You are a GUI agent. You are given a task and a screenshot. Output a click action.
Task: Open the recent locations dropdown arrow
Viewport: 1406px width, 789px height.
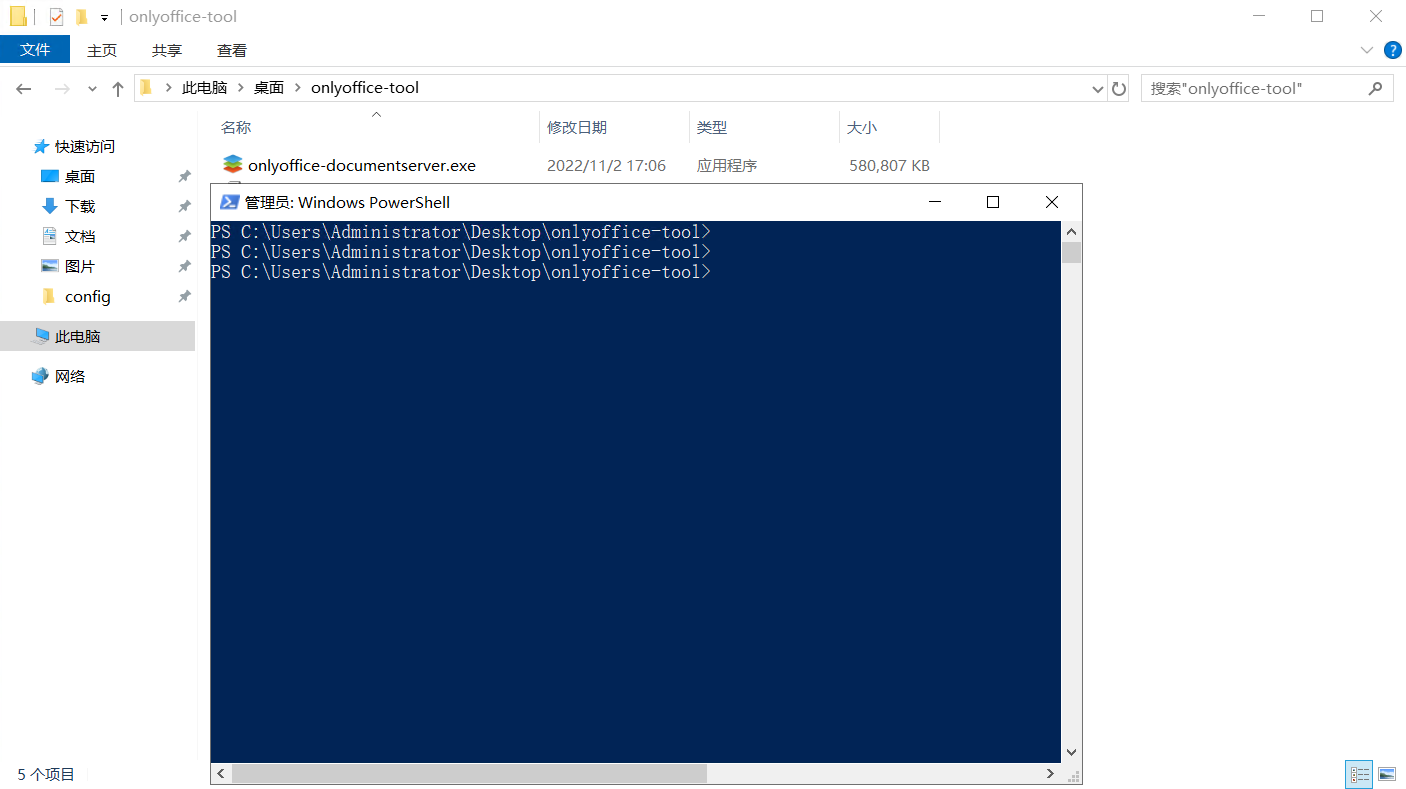(x=92, y=89)
